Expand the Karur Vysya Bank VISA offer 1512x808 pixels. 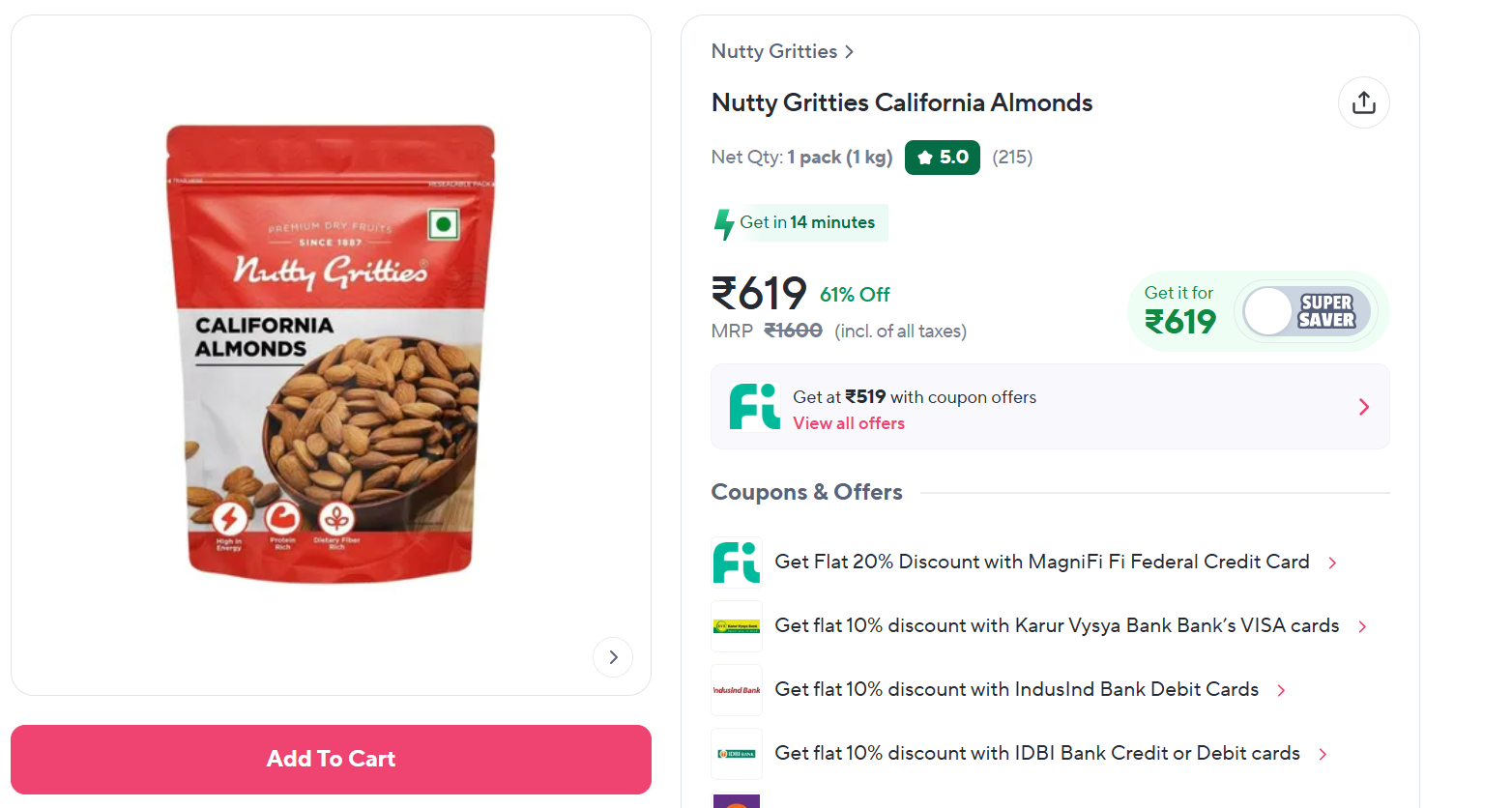[x=1362, y=626]
